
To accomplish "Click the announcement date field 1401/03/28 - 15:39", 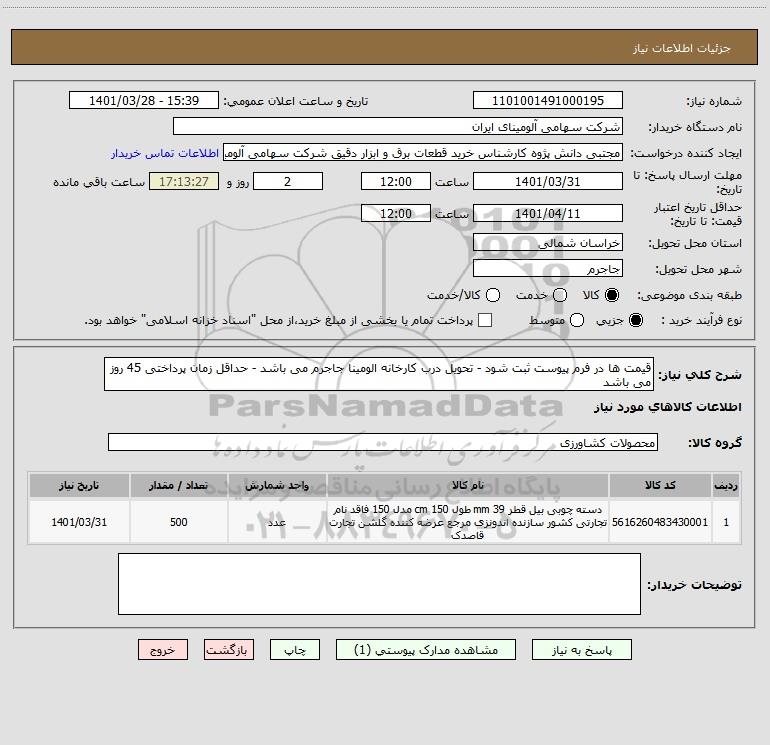I will coord(144,100).
